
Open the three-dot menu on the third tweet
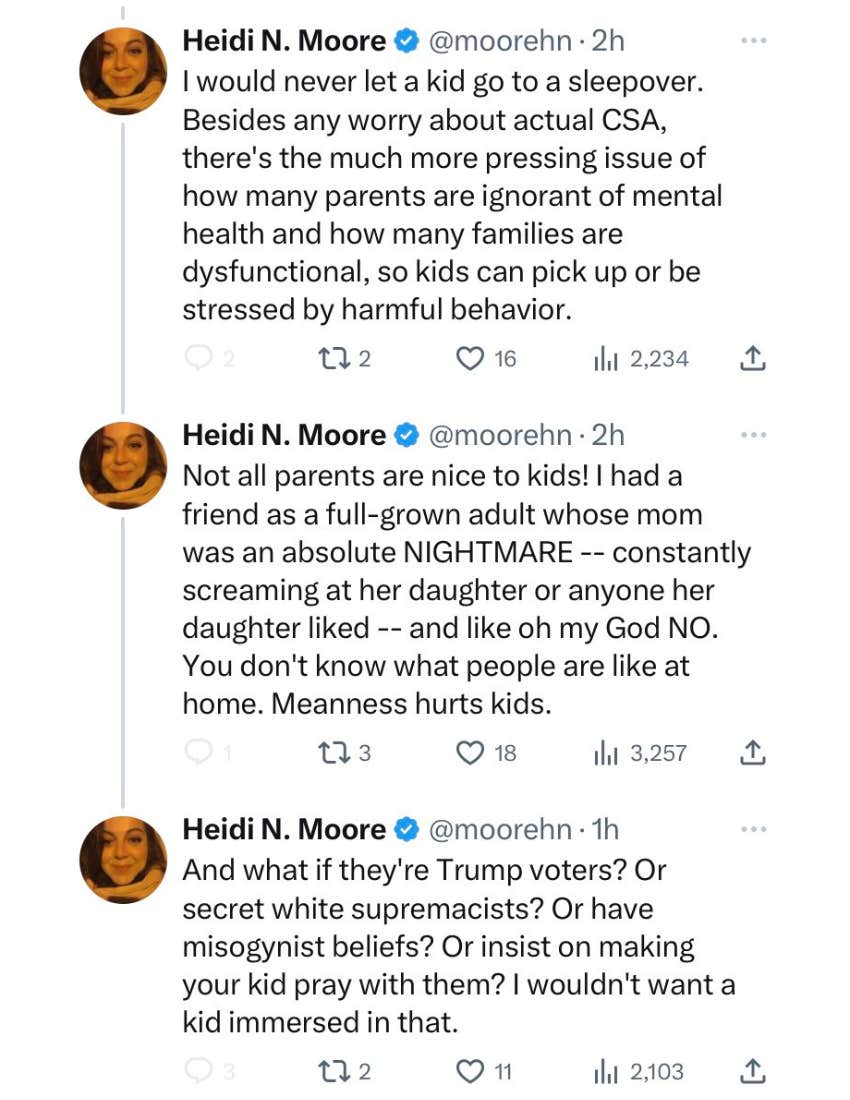tap(755, 826)
